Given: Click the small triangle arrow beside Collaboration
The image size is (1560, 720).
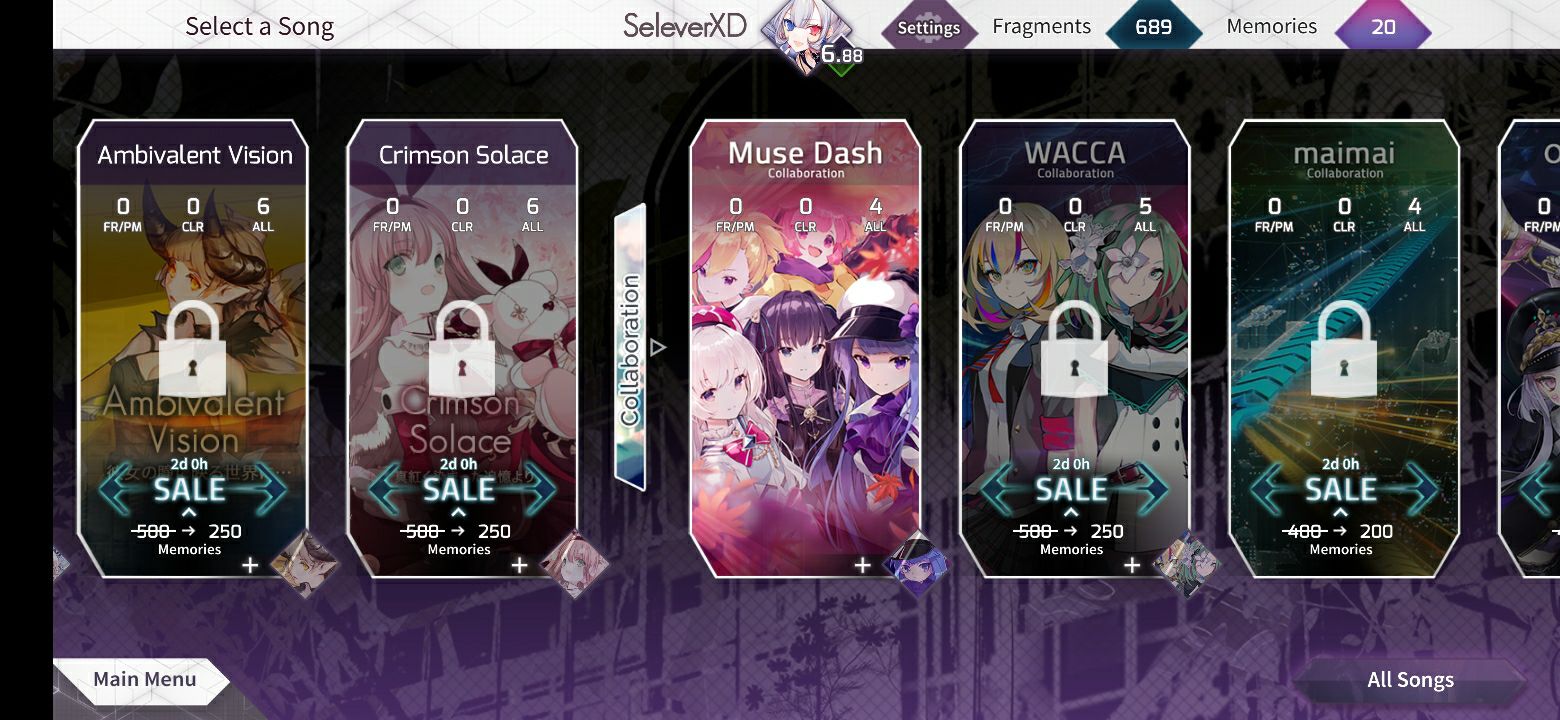Looking at the screenshot, I should tap(658, 348).
